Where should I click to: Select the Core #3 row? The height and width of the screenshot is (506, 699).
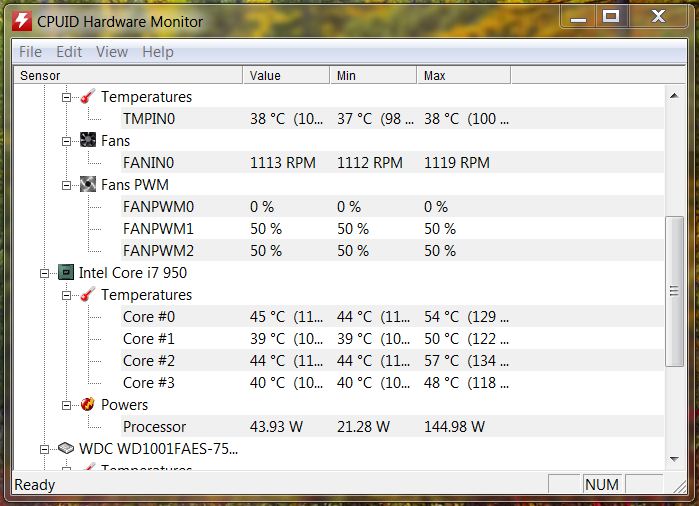coord(392,383)
